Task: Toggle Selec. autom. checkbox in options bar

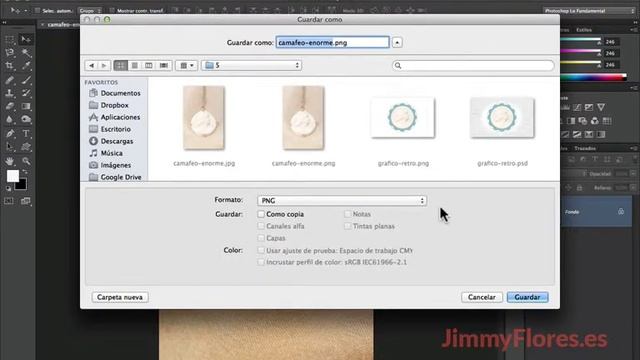Action: point(37,11)
